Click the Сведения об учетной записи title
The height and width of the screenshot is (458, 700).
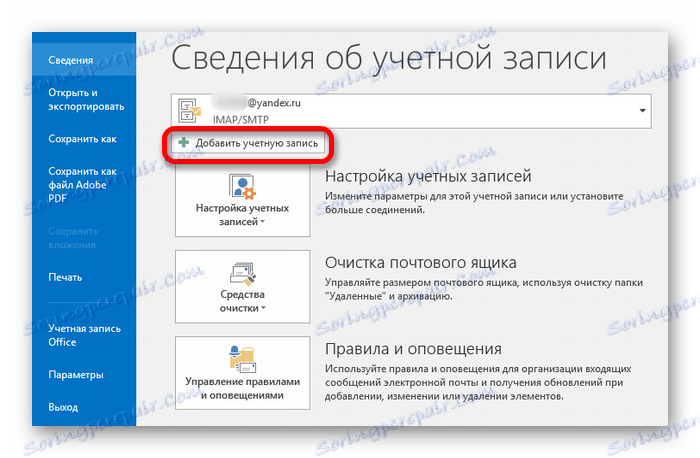click(x=389, y=58)
